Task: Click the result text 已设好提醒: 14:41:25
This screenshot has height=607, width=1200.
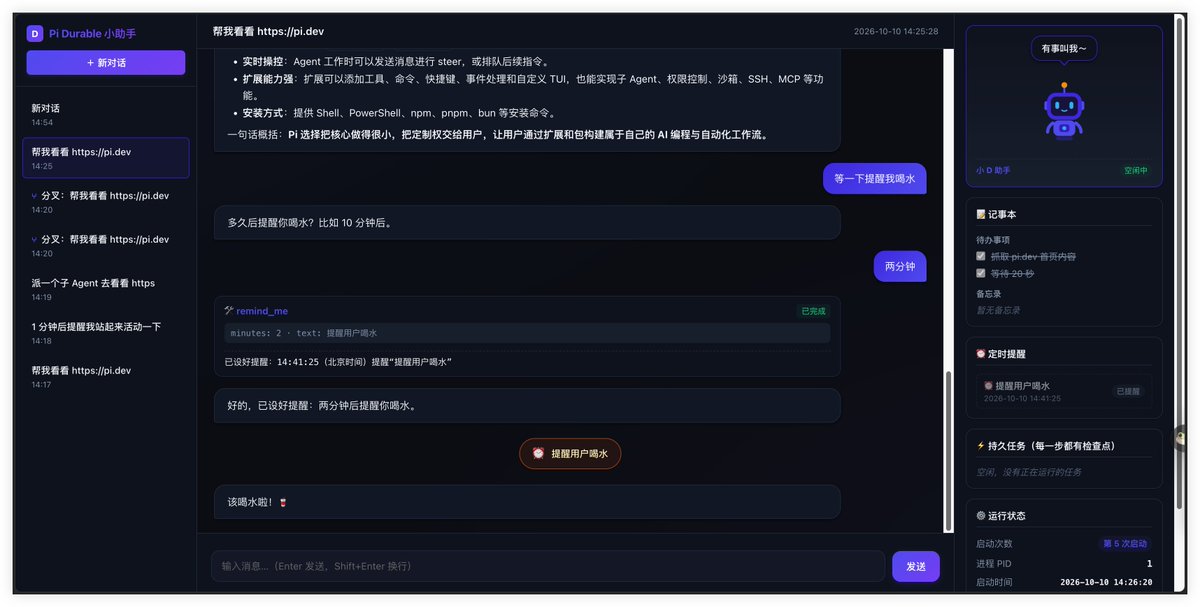Action: click(x=338, y=361)
